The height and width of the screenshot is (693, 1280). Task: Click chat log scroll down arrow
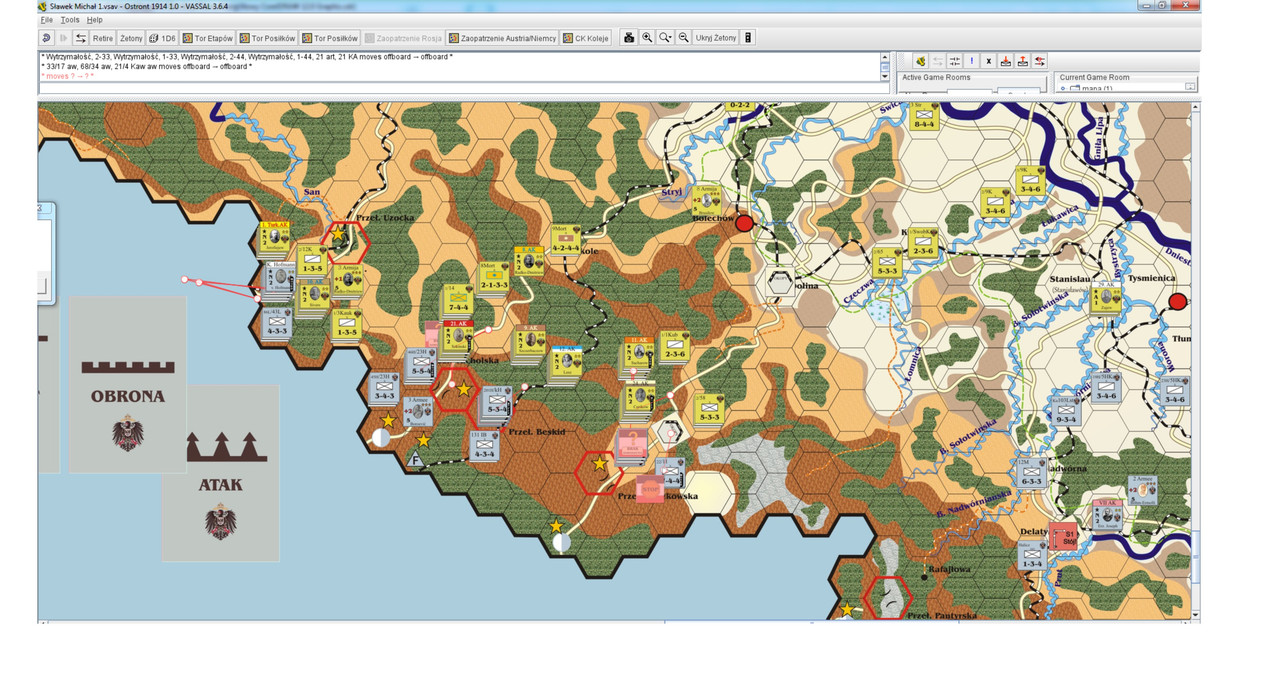point(885,76)
